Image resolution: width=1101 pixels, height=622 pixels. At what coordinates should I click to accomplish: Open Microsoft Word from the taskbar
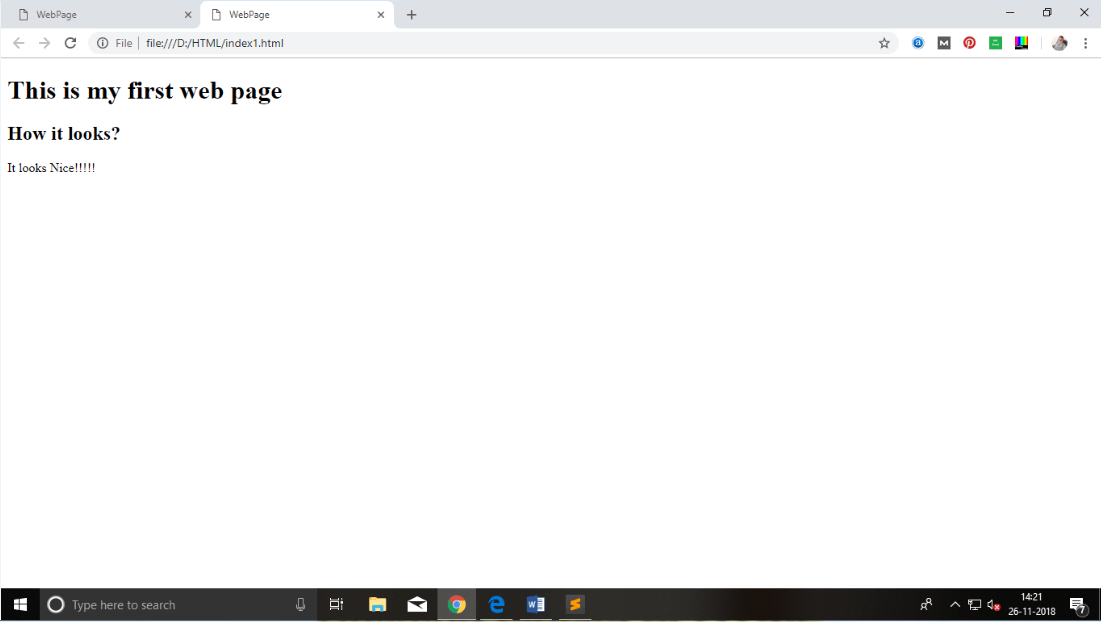[536, 604]
